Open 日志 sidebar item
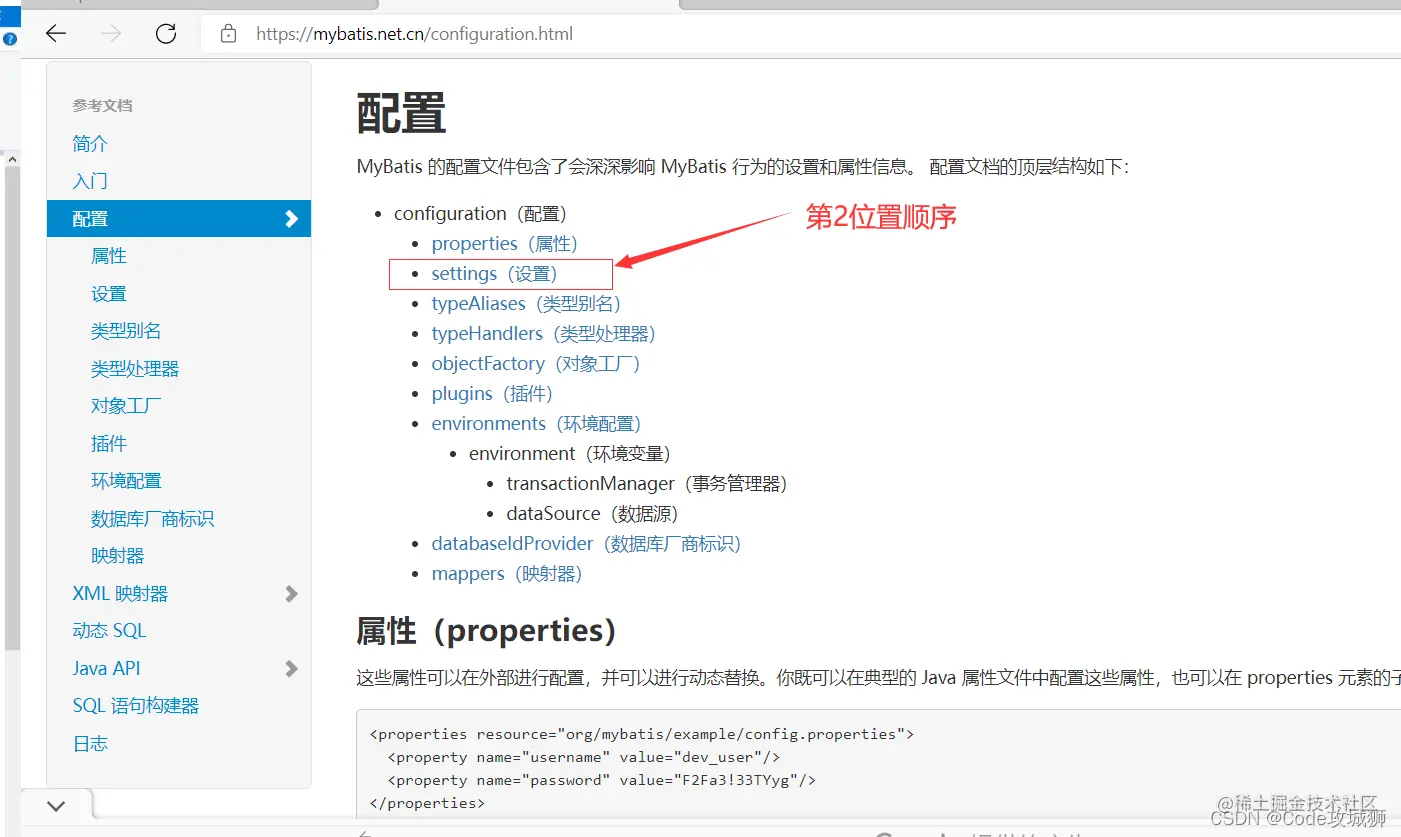Viewport: 1401px width, 837px height. [90, 743]
